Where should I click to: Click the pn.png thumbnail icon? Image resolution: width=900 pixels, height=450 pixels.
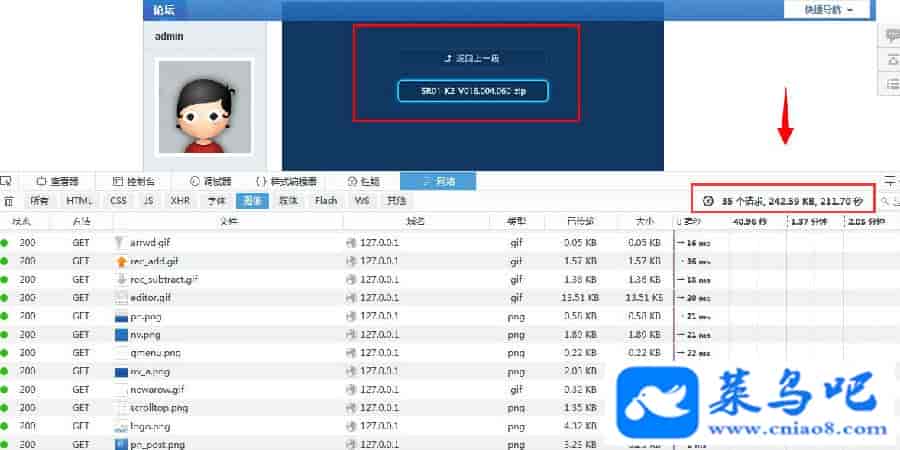click(121, 316)
